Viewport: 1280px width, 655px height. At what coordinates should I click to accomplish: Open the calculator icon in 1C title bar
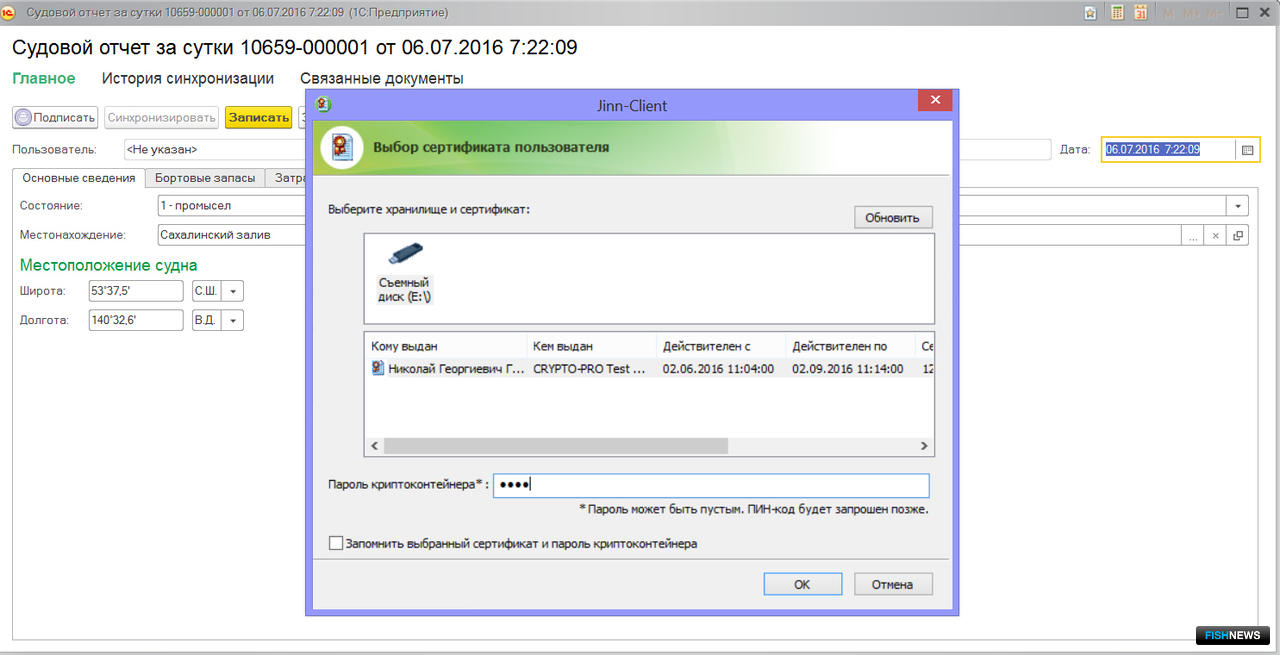point(1117,13)
